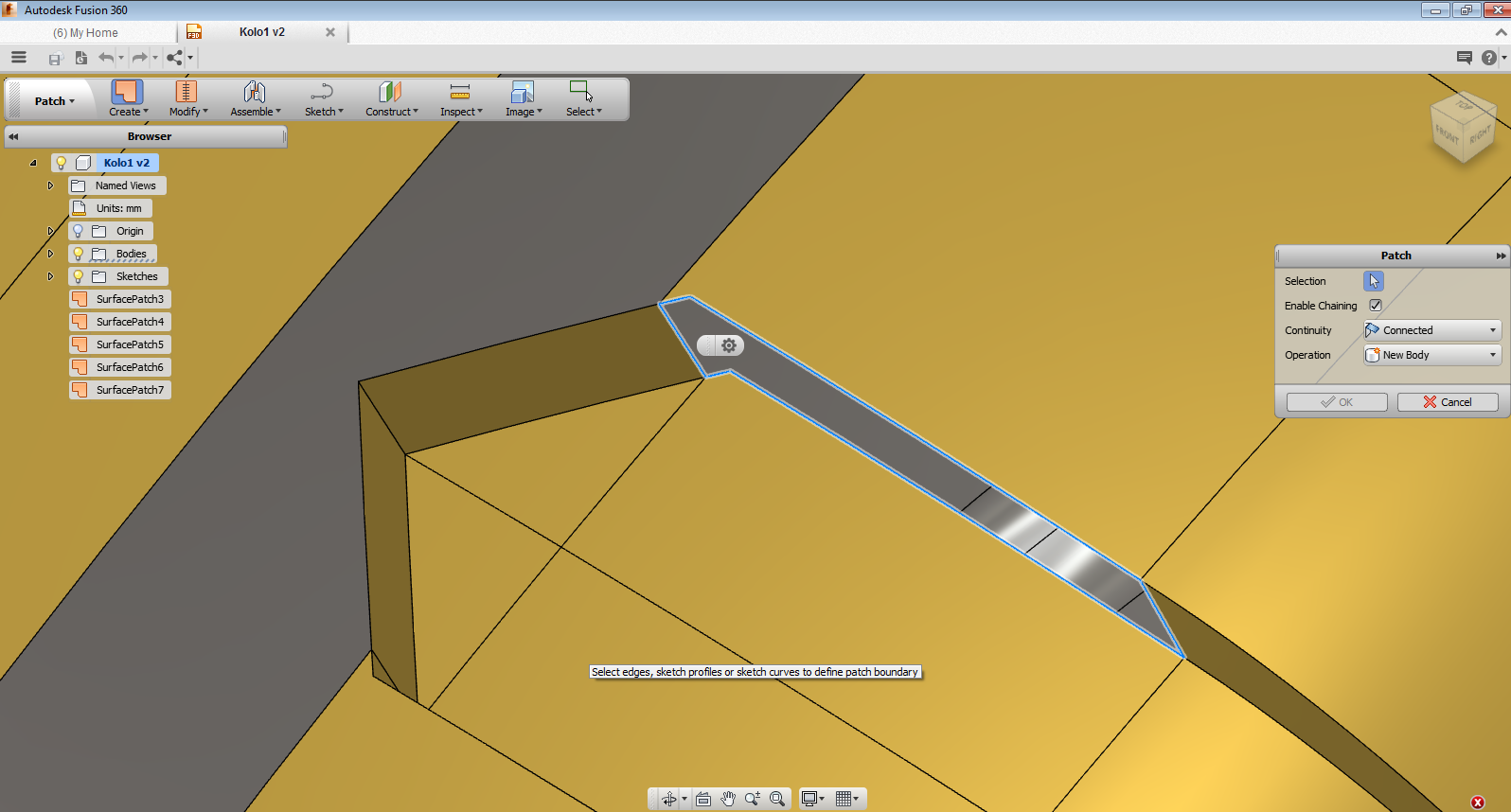Image resolution: width=1511 pixels, height=812 pixels.
Task: Open the Assemble tool icon
Action: coord(255,92)
